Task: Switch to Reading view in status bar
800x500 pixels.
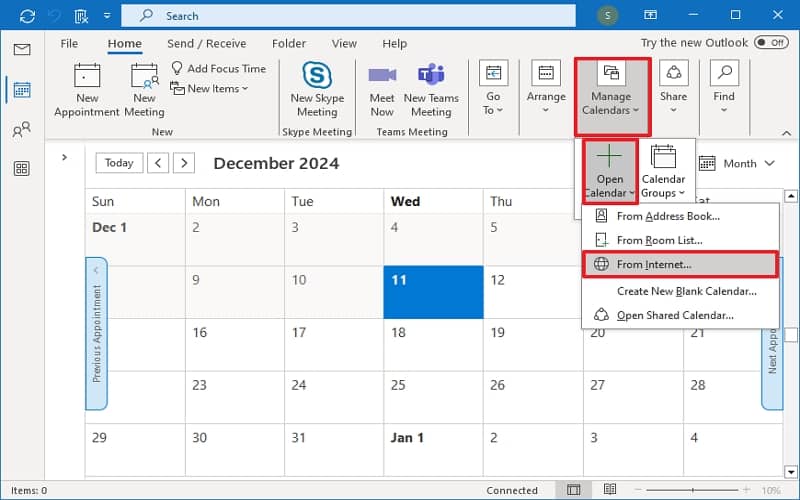Action: click(x=610, y=490)
